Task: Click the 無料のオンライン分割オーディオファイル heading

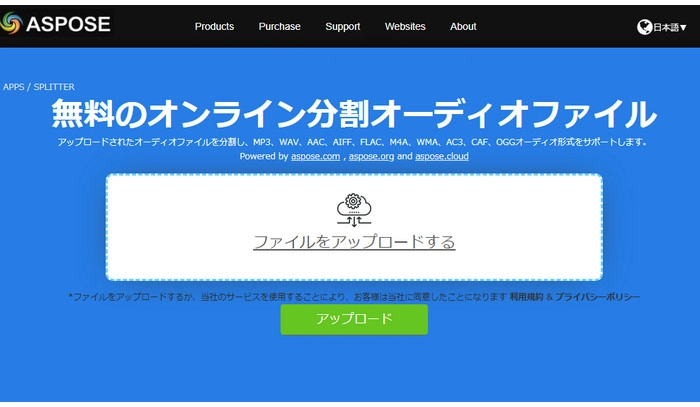Action: (x=354, y=113)
